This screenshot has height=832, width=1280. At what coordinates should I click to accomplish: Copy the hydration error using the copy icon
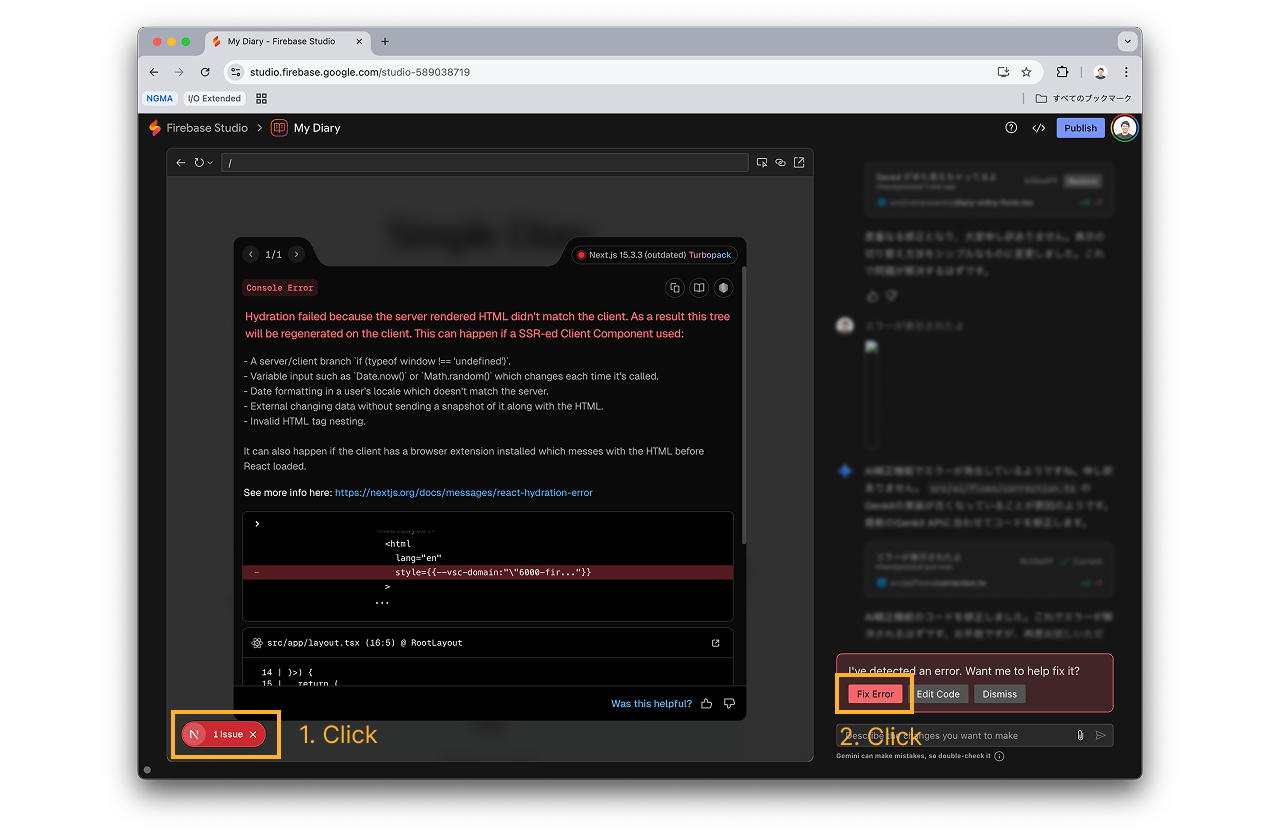point(675,287)
